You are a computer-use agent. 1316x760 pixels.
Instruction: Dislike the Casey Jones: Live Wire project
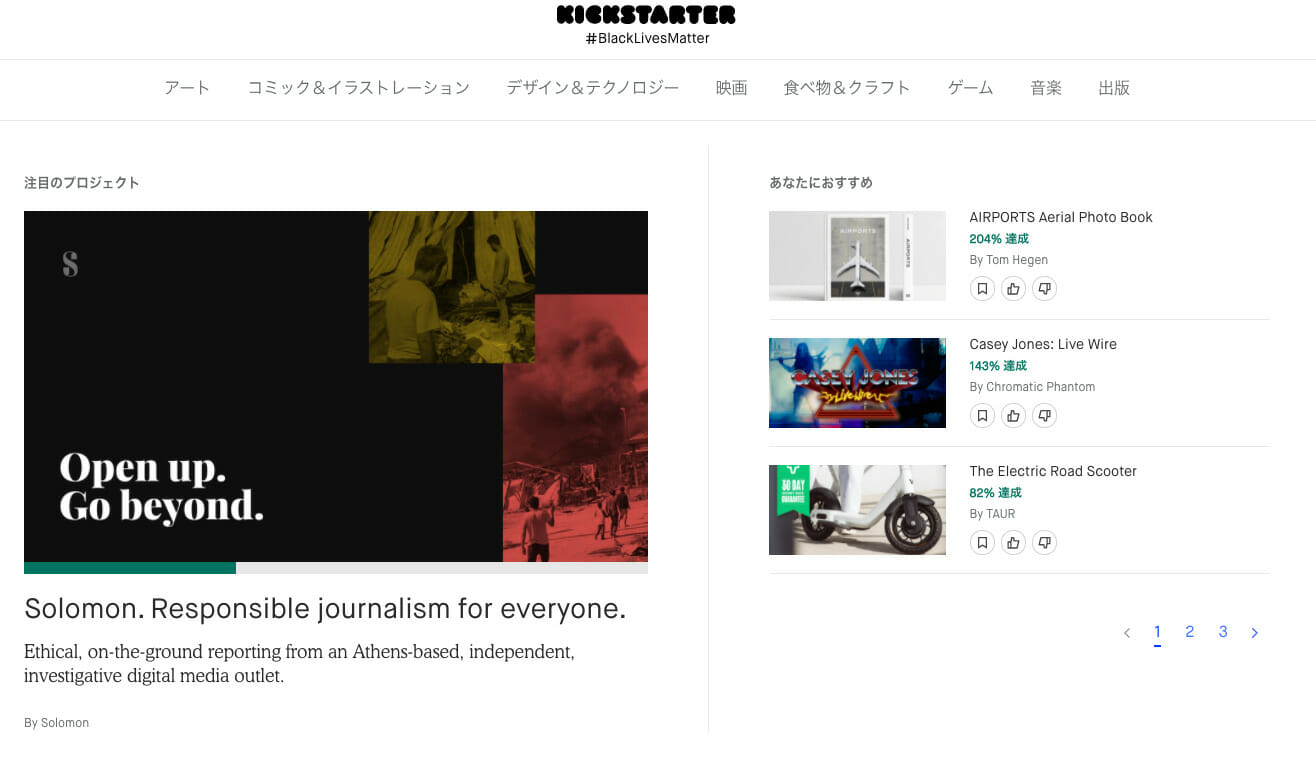(x=1044, y=416)
